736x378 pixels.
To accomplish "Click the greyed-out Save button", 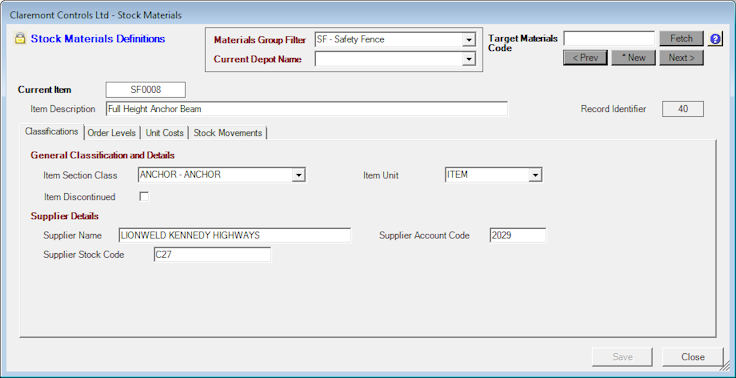I will click(x=622, y=357).
